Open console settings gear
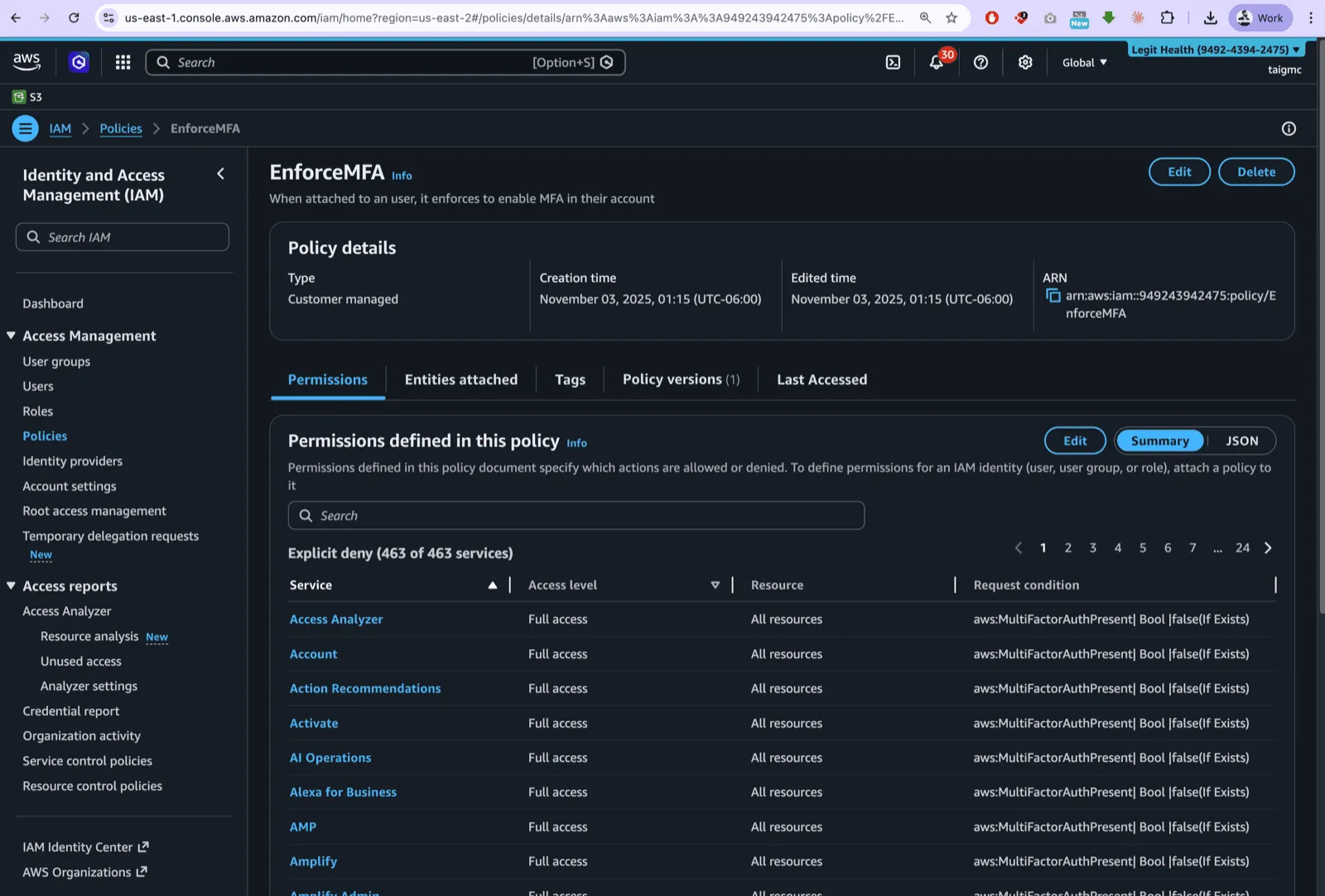 point(1025,62)
